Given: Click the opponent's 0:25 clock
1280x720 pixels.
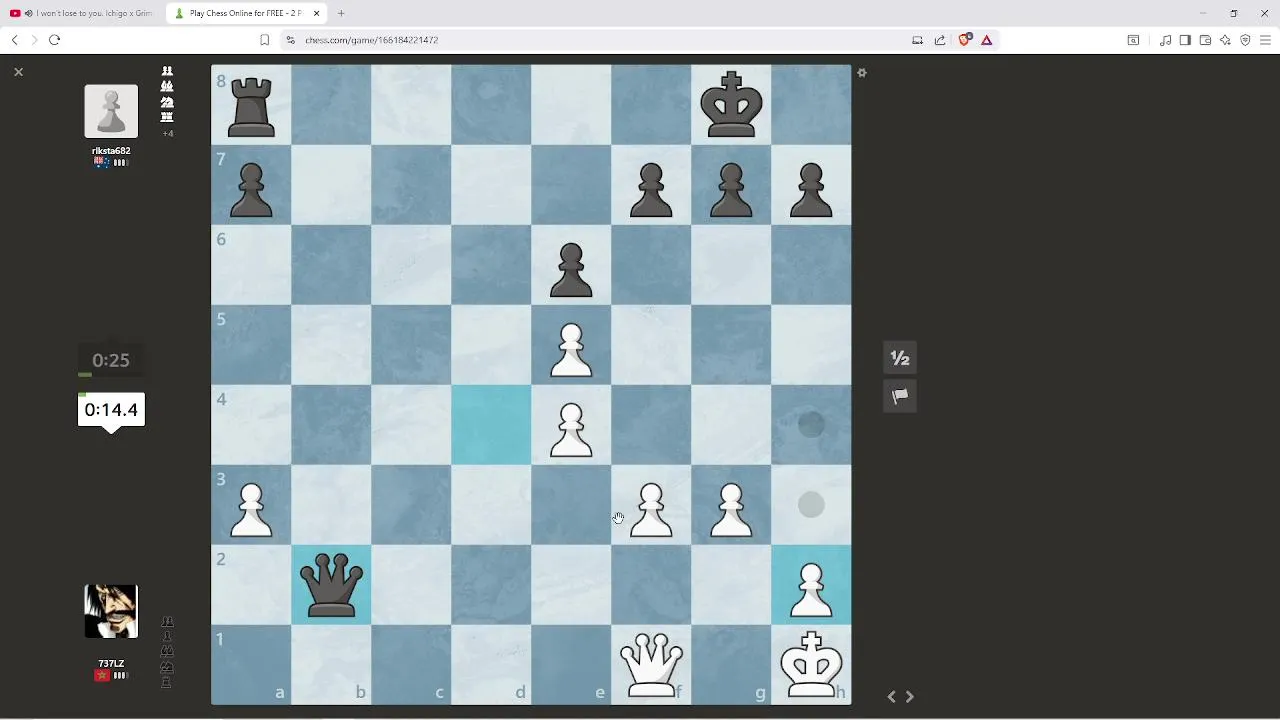Looking at the screenshot, I should click(x=111, y=360).
